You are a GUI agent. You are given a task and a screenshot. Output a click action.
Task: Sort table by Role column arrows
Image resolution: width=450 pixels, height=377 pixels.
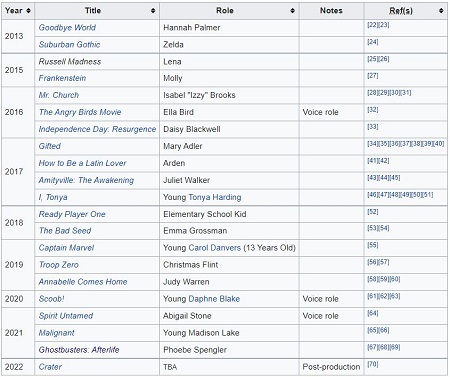tap(292, 11)
